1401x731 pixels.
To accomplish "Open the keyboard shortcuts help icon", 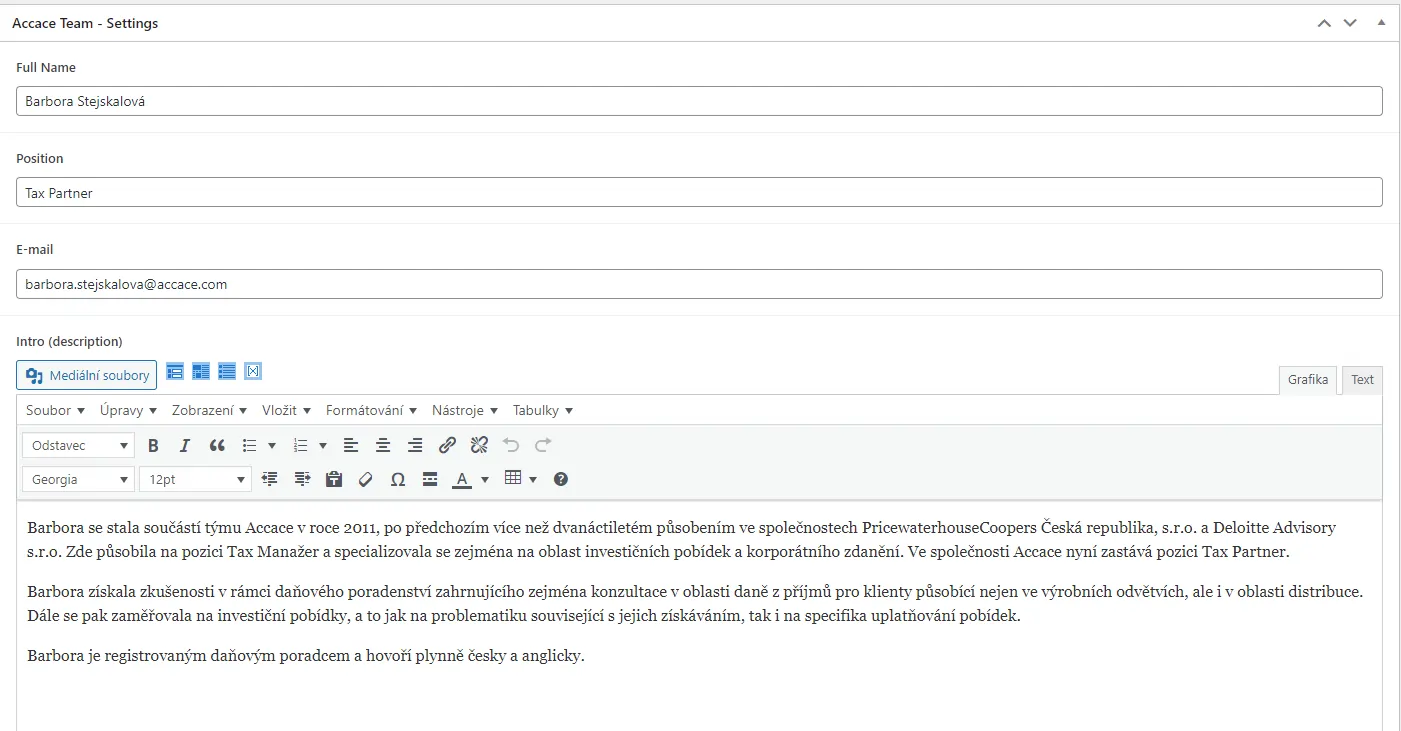I will coord(561,480).
